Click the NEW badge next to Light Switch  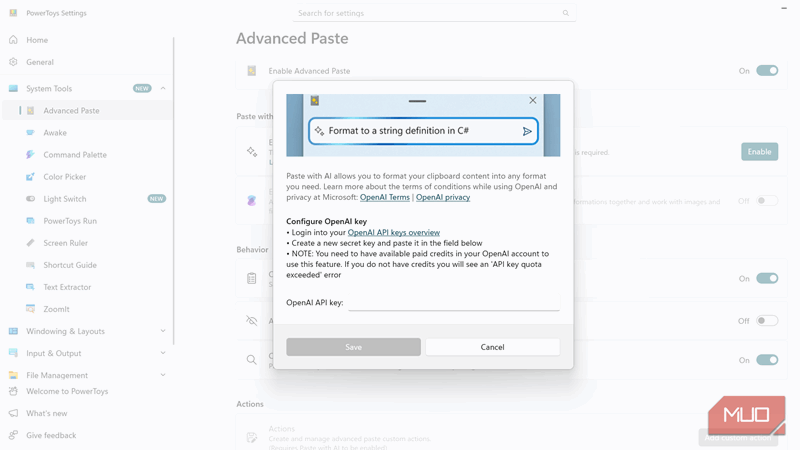(x=157, y=199)
